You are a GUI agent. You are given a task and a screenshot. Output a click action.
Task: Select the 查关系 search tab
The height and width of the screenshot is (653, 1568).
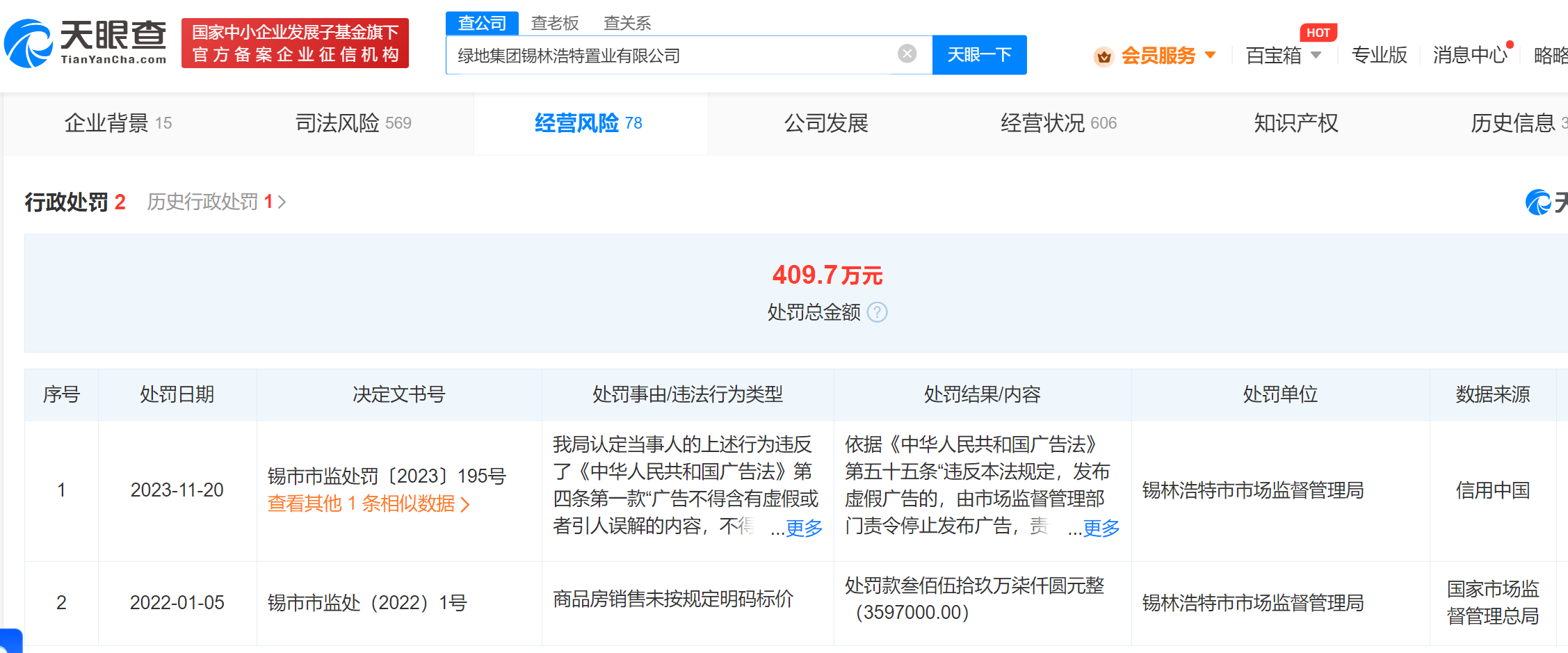click(x=627, y=23)
